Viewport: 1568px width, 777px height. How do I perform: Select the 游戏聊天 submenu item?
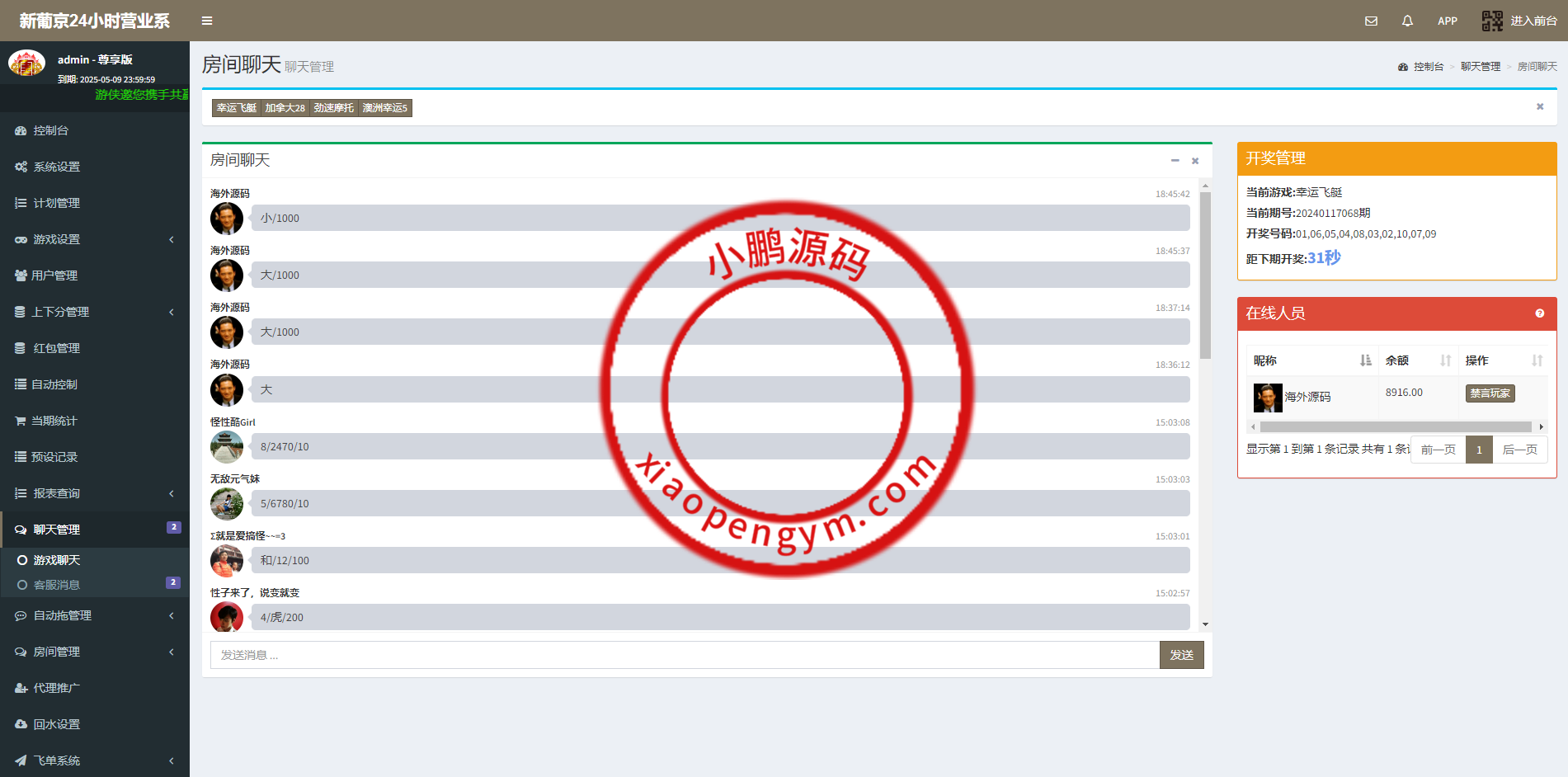point(57,560)
